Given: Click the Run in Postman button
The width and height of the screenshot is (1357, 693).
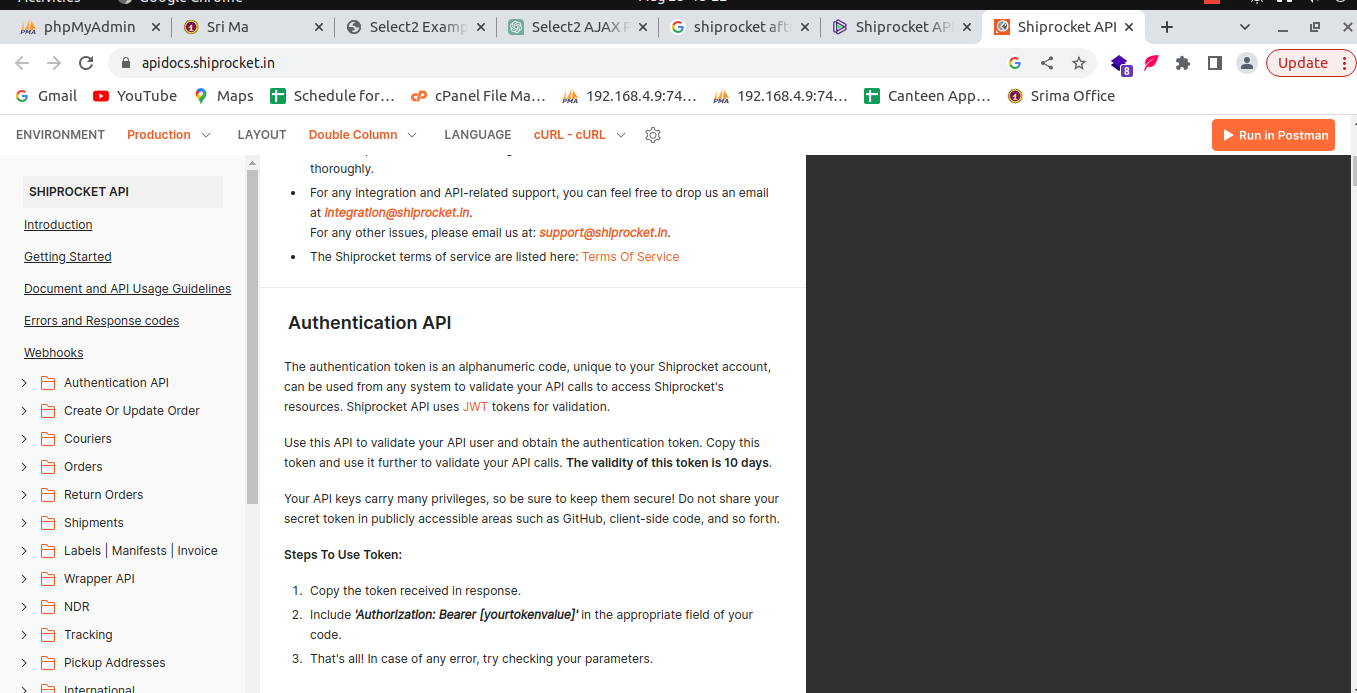Looking at the screenshot, I should click(x=1273, y=135).
